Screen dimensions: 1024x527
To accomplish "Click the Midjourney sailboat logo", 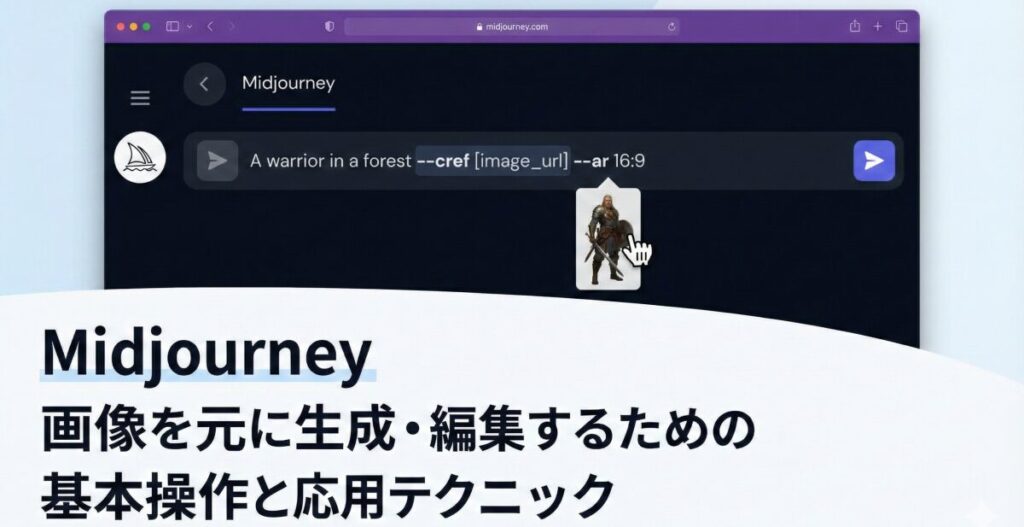I will pyautogui.click(x=140, y=157).
